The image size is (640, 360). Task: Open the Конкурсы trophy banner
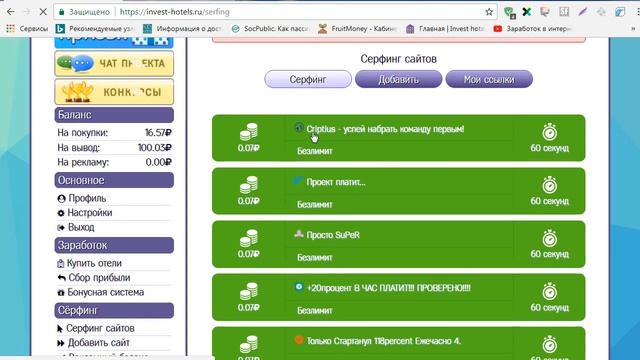coord(114,92)
